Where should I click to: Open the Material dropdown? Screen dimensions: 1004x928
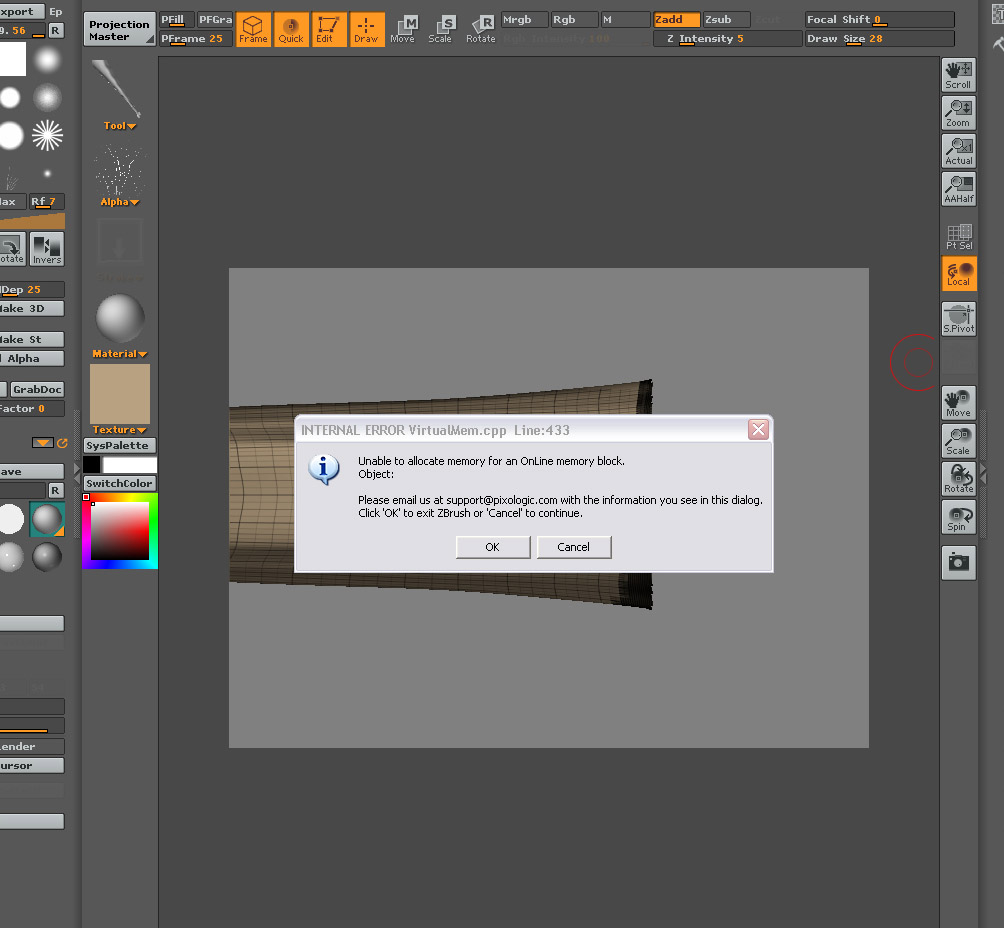click(120, 354)
